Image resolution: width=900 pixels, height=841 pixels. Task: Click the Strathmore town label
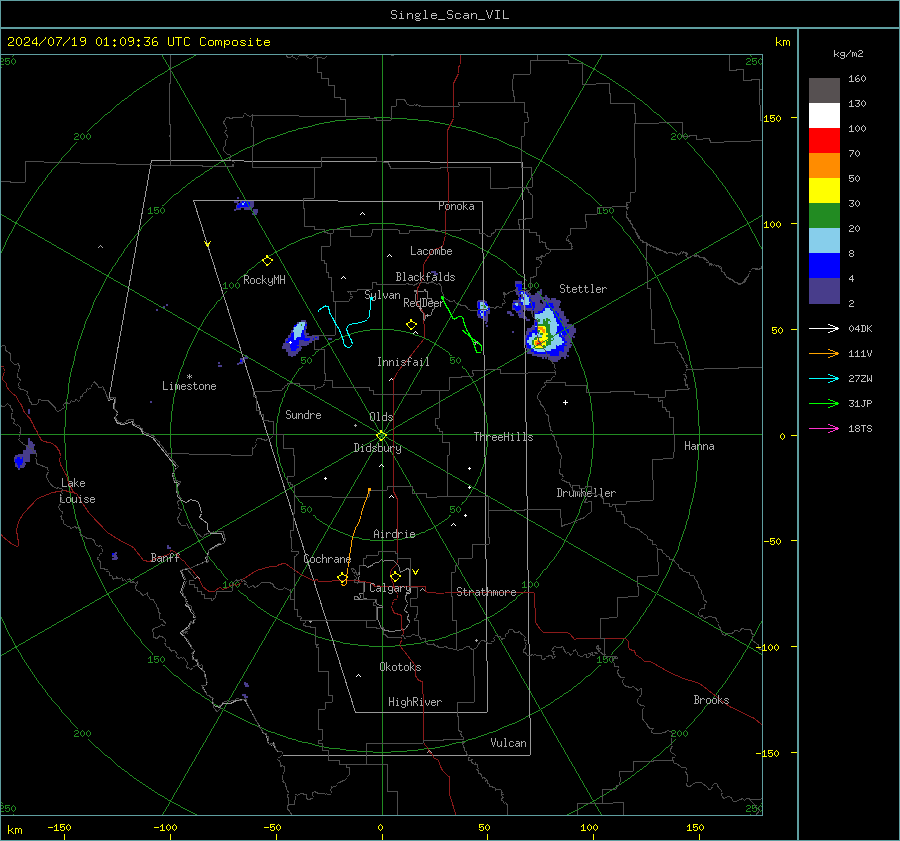[x=486, y=592]
